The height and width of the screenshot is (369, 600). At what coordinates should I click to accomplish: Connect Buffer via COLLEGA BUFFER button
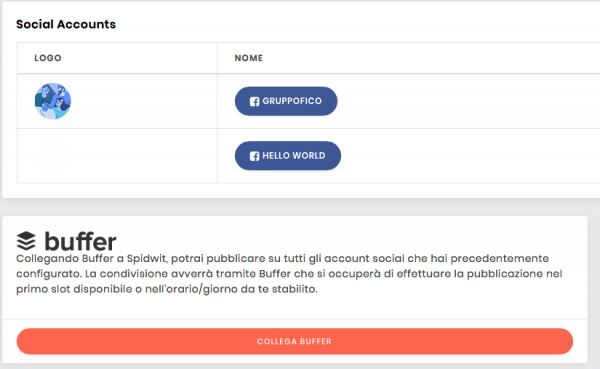tap(295, 341)
